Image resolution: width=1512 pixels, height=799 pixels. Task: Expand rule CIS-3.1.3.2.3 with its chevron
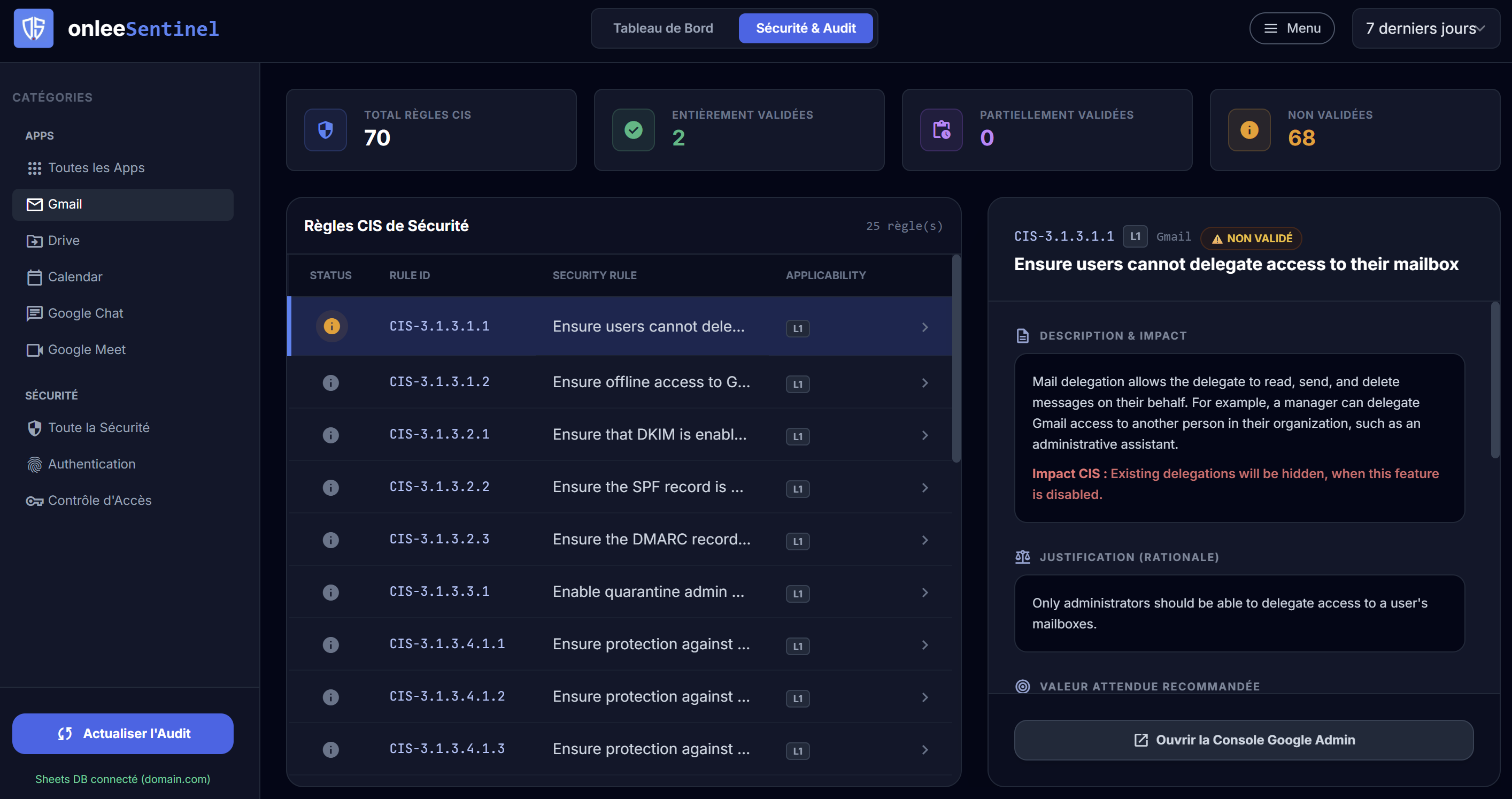click(924, 540)
